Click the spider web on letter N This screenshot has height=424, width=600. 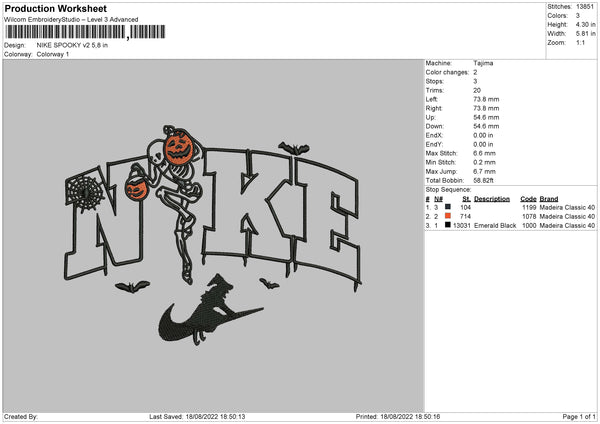(85, 193)
